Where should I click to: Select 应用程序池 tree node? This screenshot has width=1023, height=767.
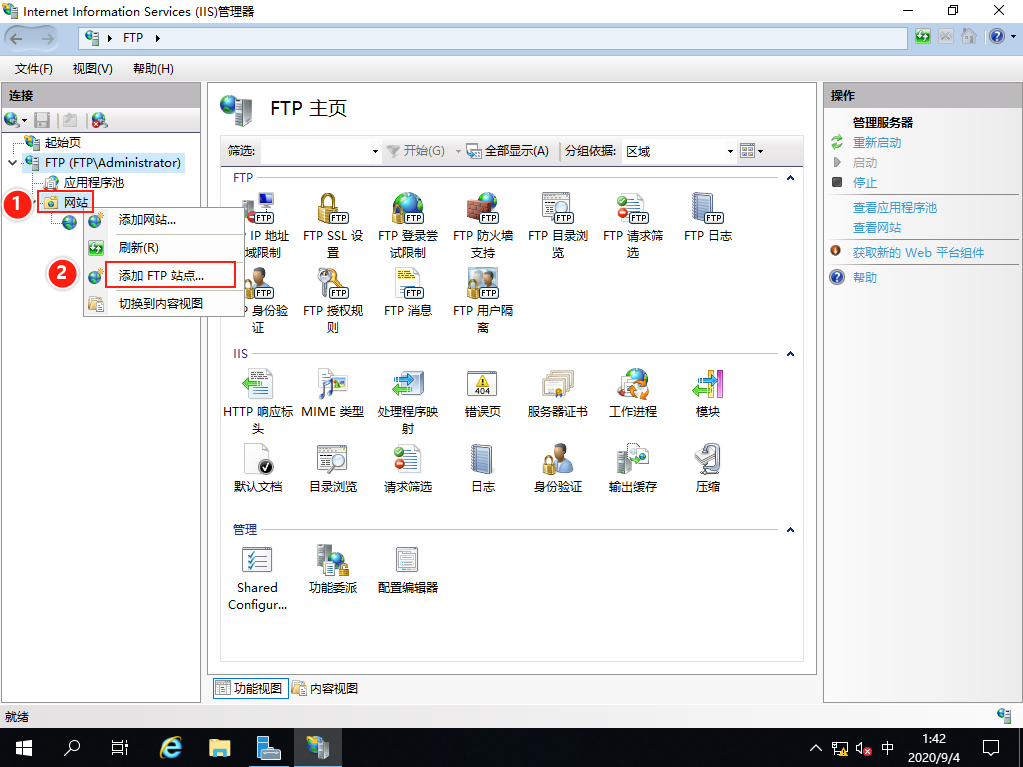click(93, 183)
